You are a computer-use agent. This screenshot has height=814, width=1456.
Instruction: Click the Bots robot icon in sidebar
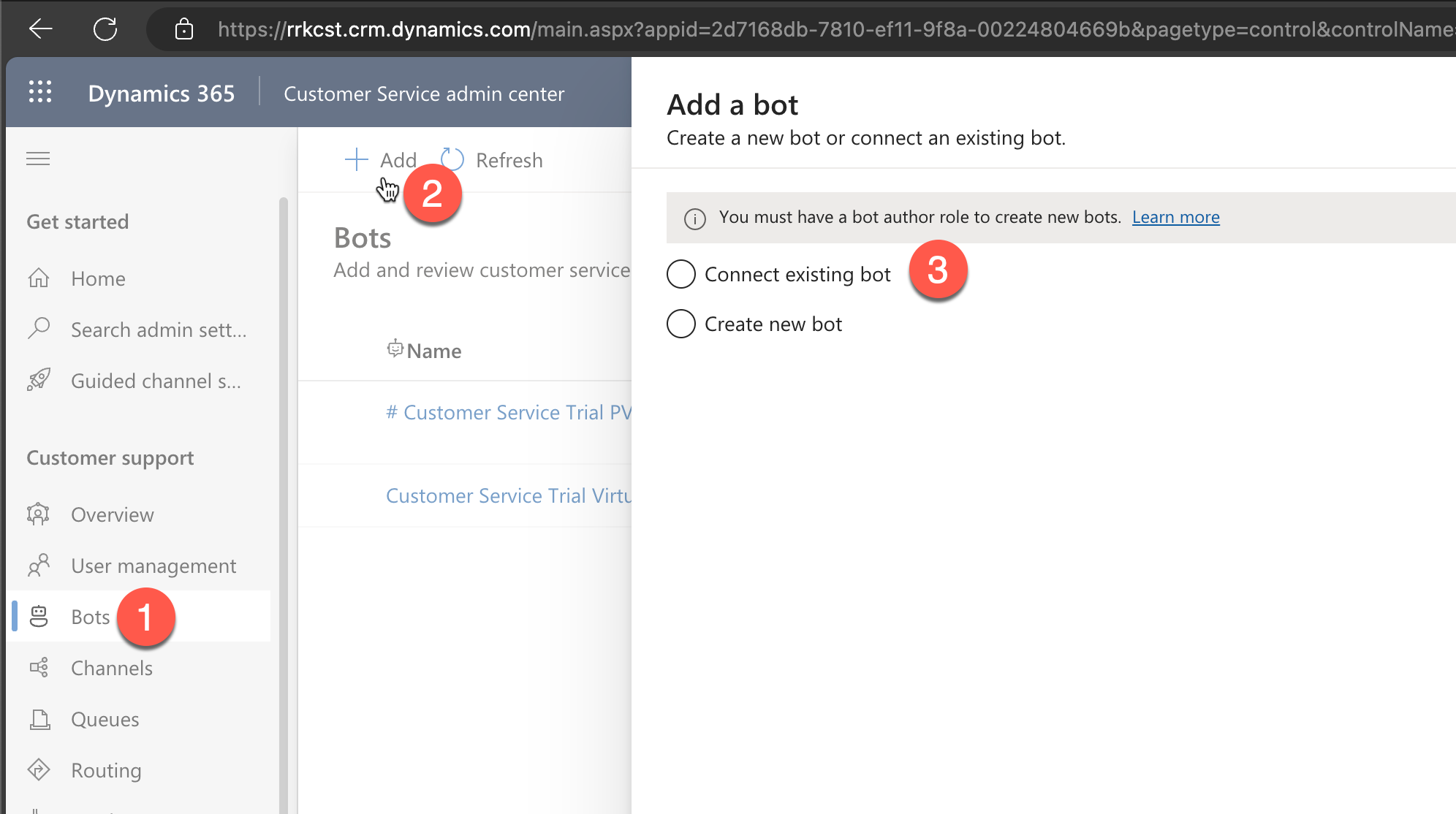39,617
